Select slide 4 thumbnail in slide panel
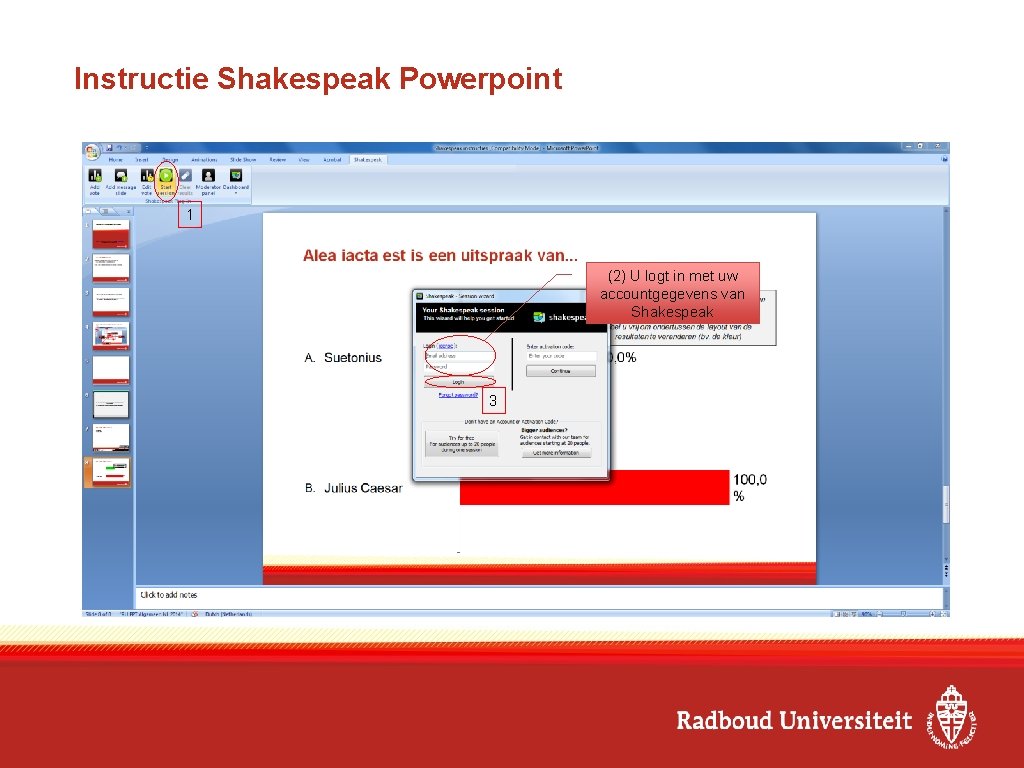 [x=111, y=336]
